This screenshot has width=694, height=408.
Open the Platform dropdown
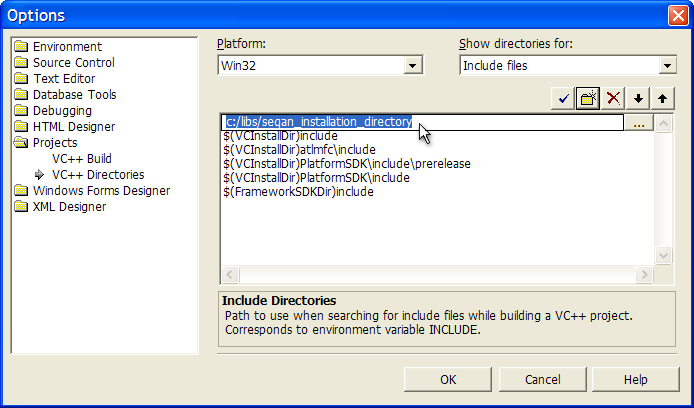tap(412, 66)
